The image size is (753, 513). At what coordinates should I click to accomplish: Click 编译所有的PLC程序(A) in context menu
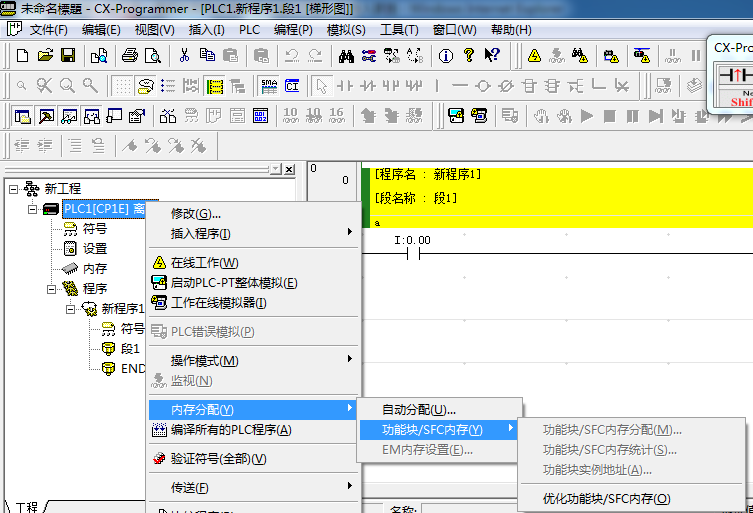pos(230,430)
